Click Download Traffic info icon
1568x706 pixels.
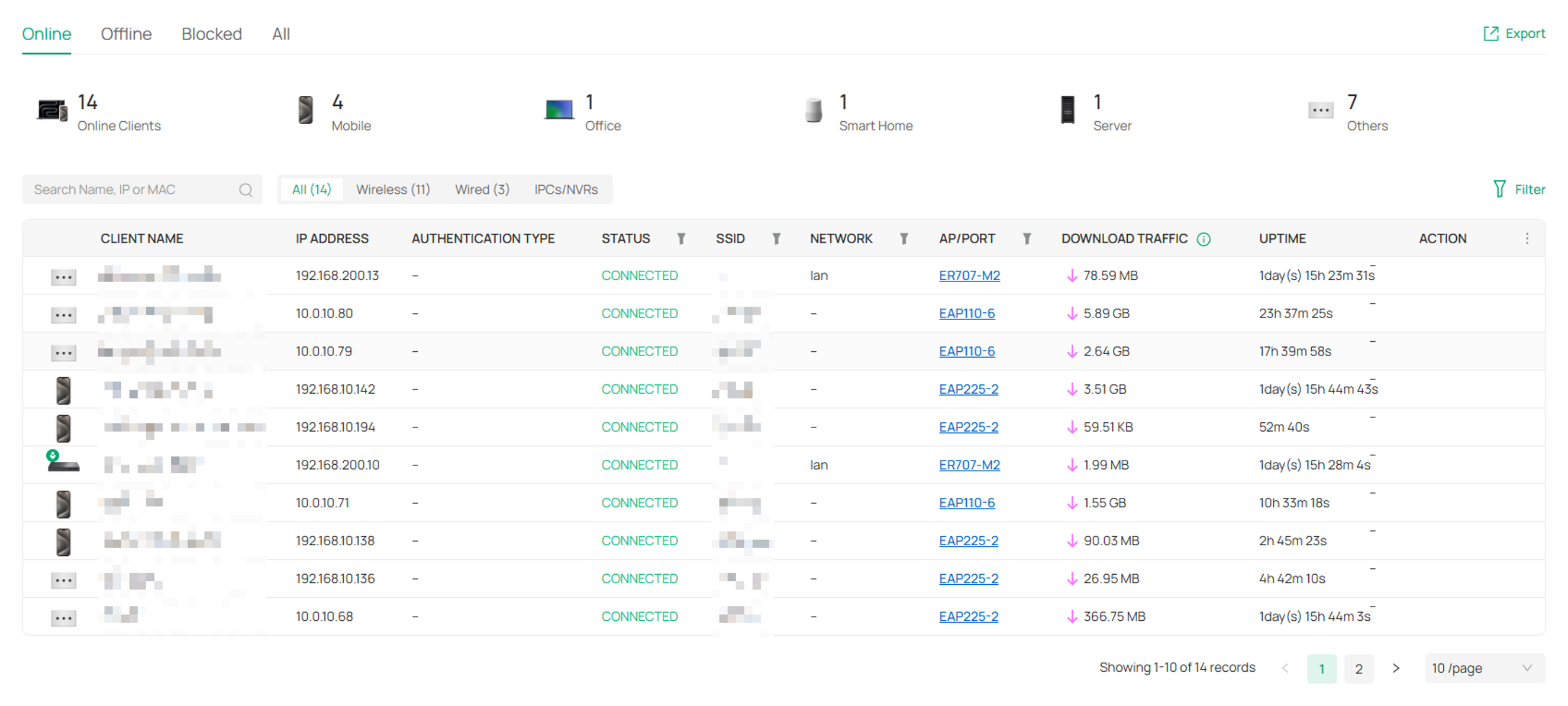coord(1204,239)
